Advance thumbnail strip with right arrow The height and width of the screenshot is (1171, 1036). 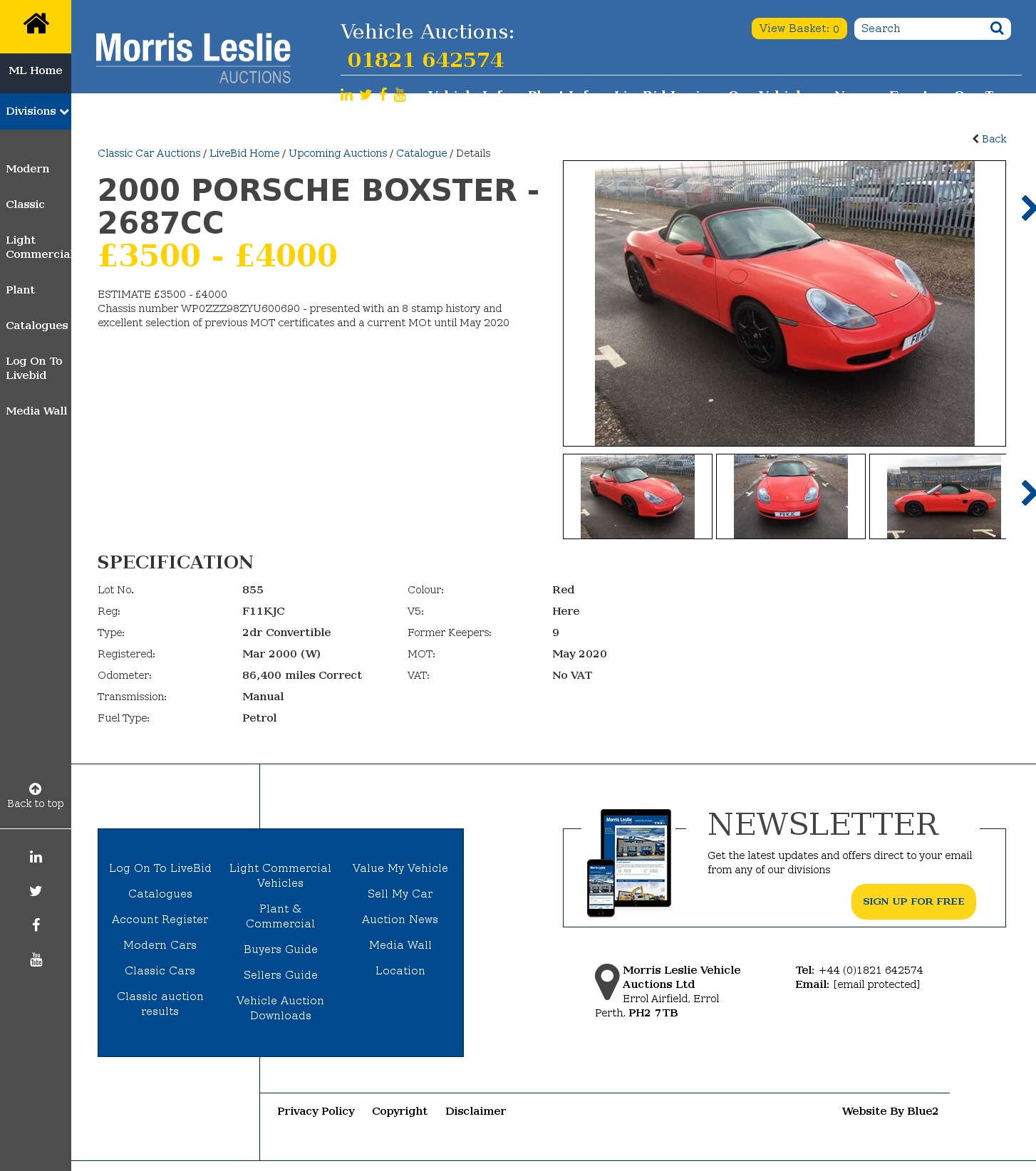click(1027, 493)
